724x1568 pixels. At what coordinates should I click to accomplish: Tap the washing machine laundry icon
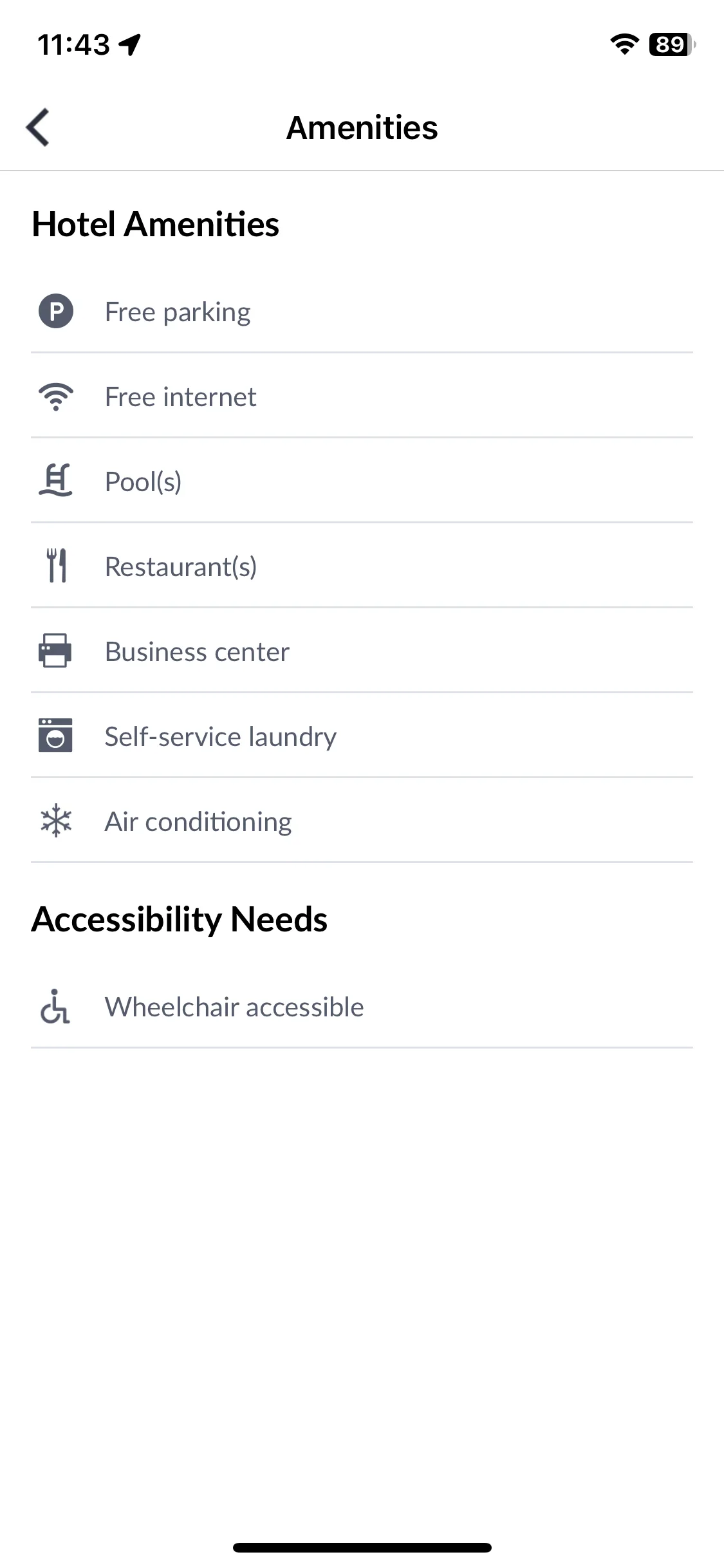click(x=55, y=736)
